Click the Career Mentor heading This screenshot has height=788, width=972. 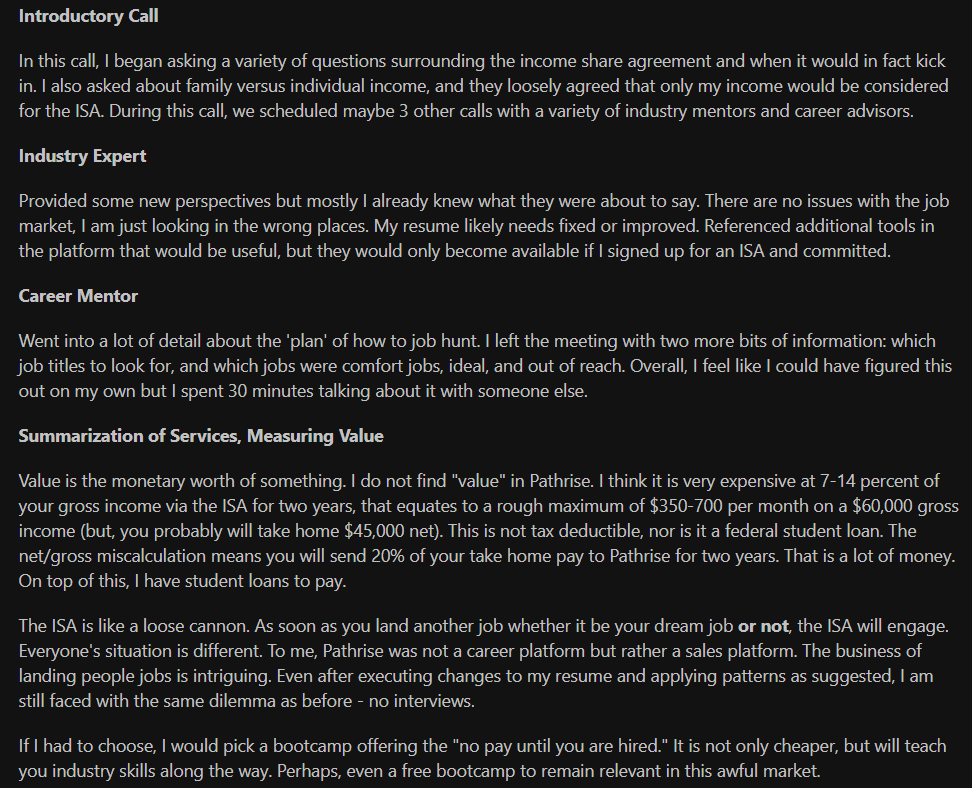78,296
